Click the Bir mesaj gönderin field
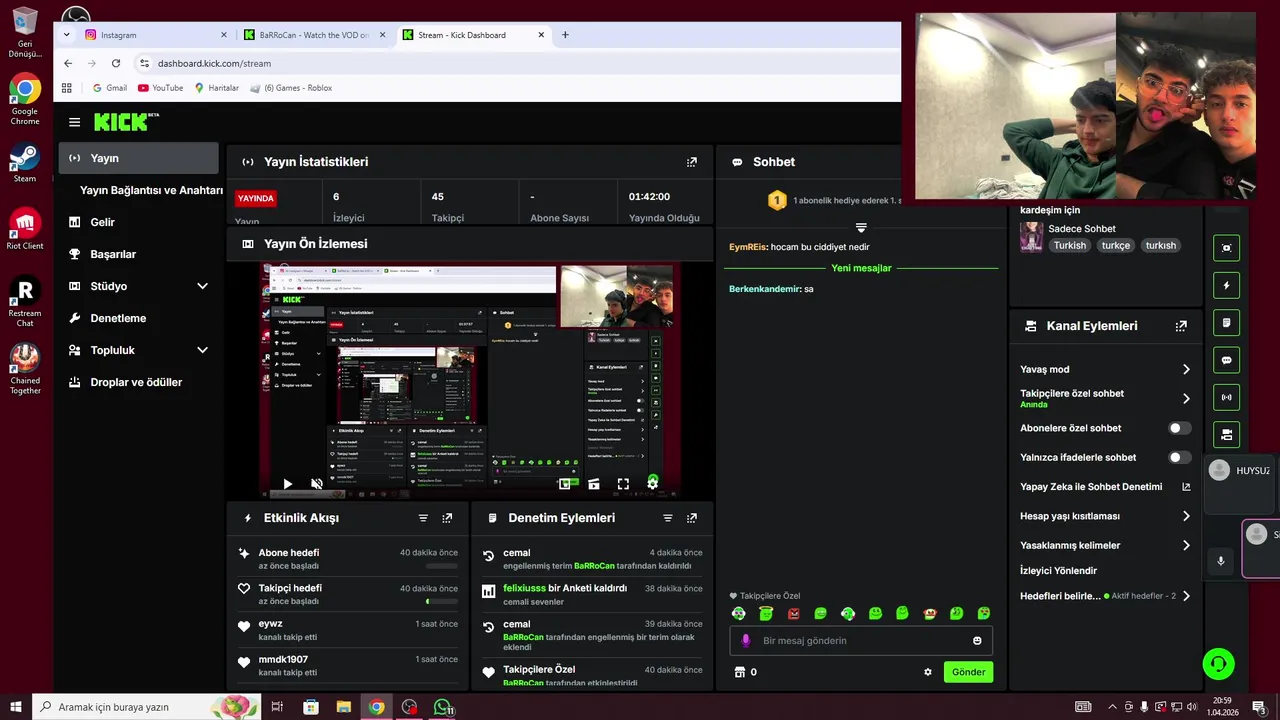This screenshot has width=1280, height=720. 861,641
